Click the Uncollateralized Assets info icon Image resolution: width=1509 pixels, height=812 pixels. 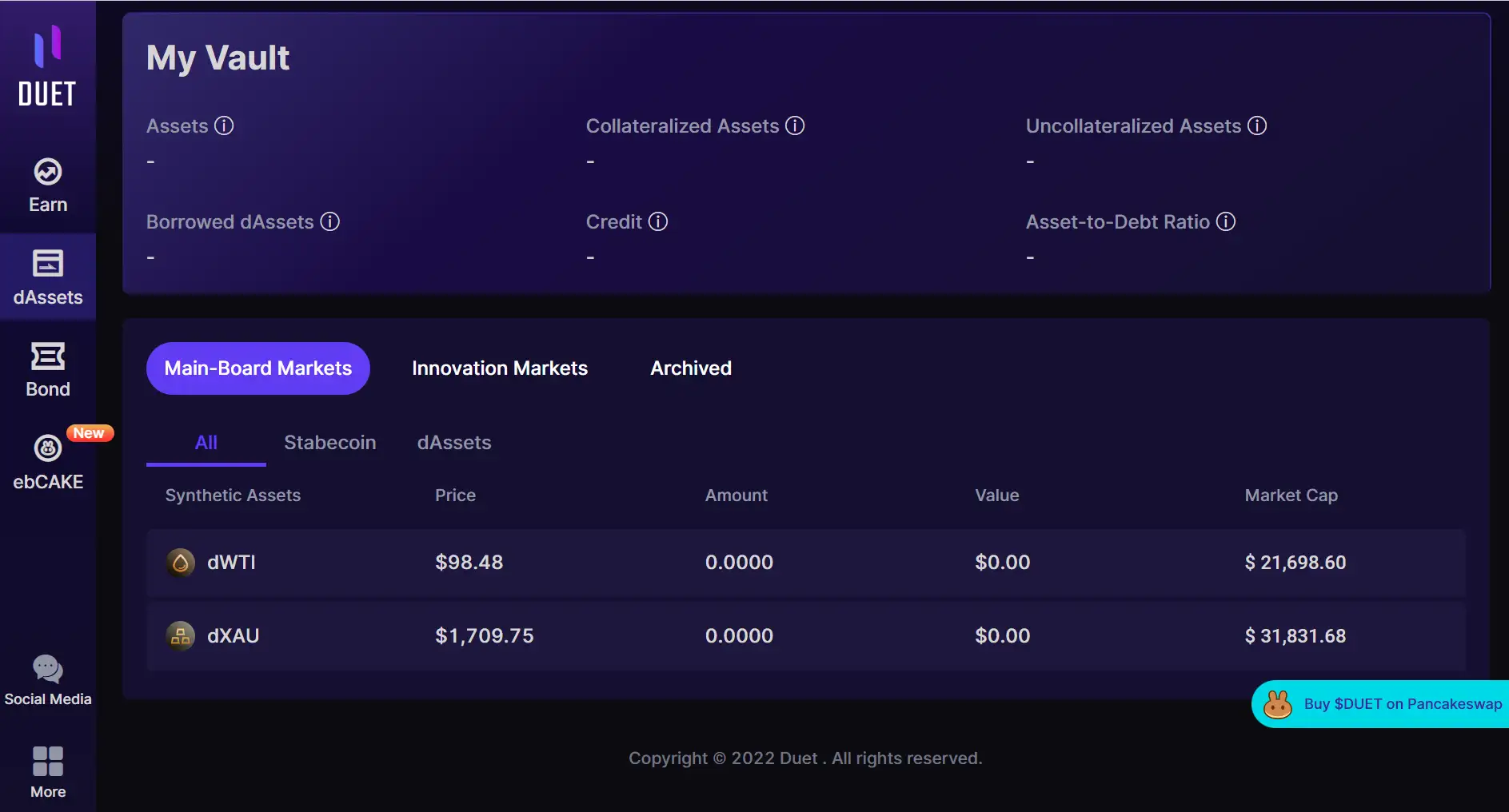1257,126
